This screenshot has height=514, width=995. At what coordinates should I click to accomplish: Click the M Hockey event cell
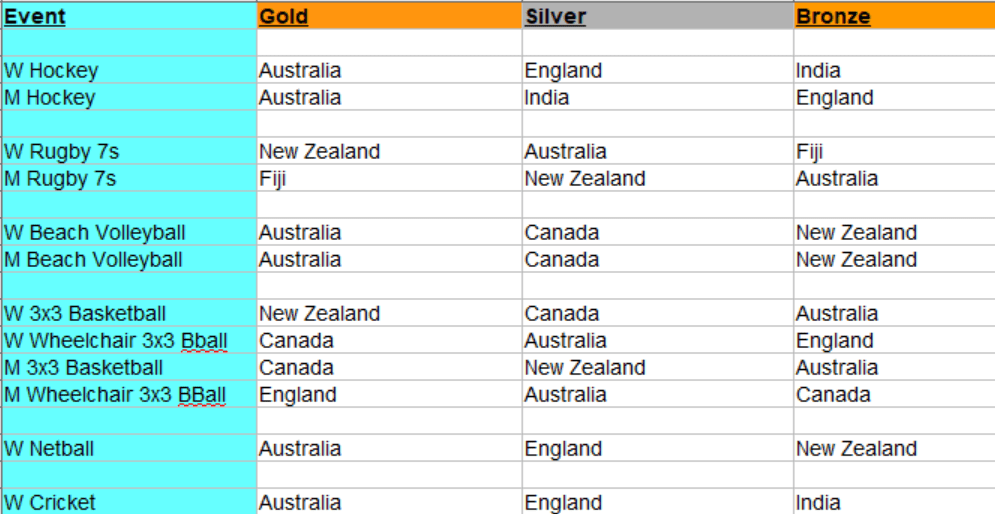pyautogui.click(x=128, y=98)
